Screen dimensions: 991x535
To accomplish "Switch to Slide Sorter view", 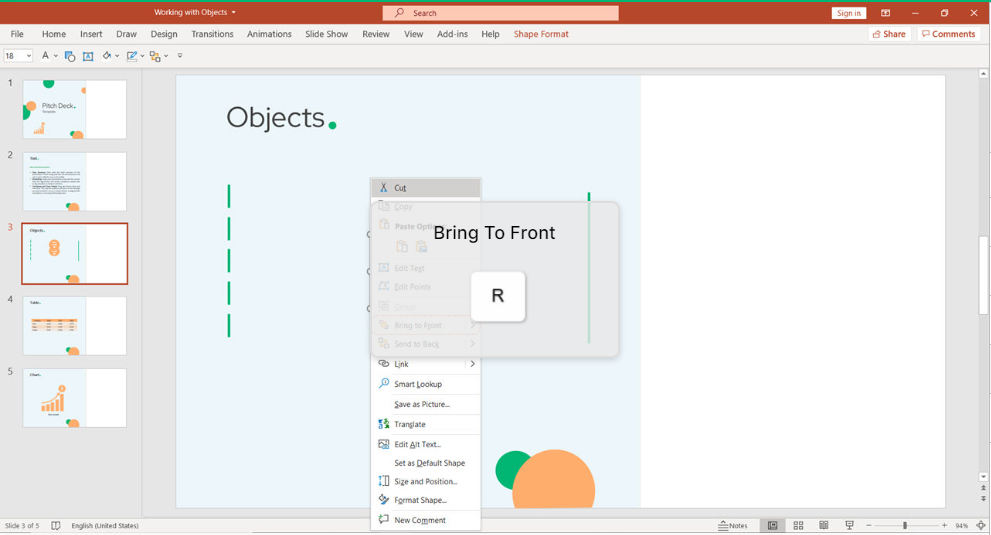I will pos(798,526).
